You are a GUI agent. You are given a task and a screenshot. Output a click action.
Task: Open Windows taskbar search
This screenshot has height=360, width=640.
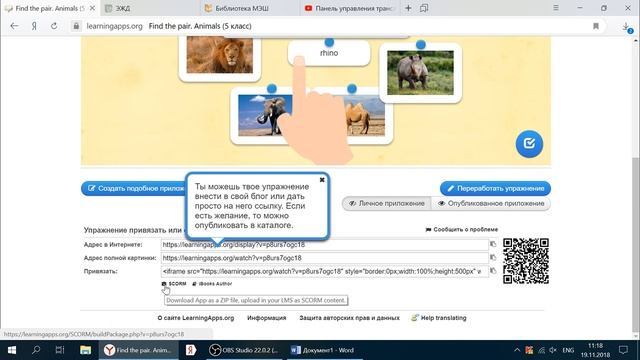coord(36,350)
